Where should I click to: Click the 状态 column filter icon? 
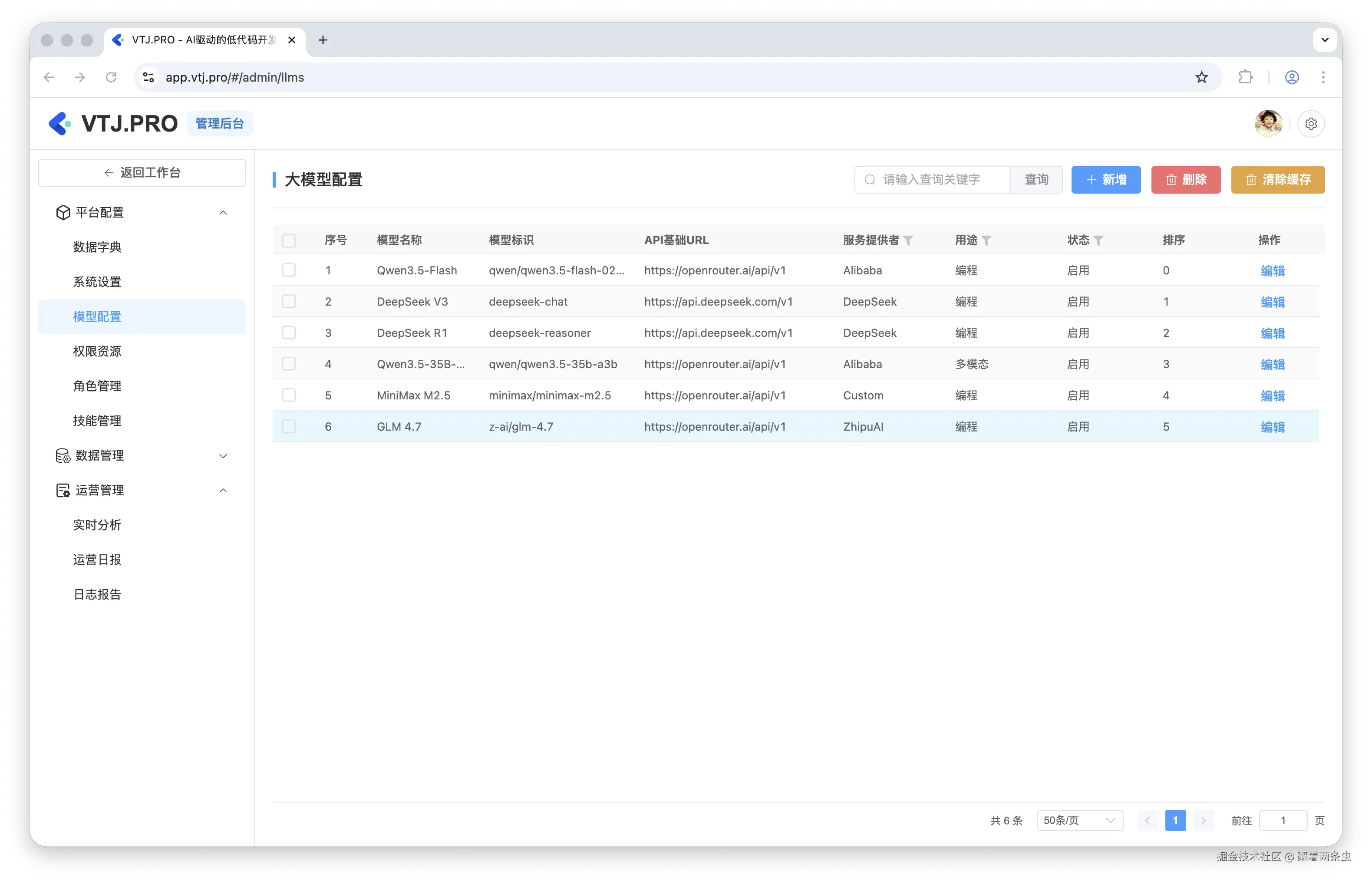[1098, 241]
